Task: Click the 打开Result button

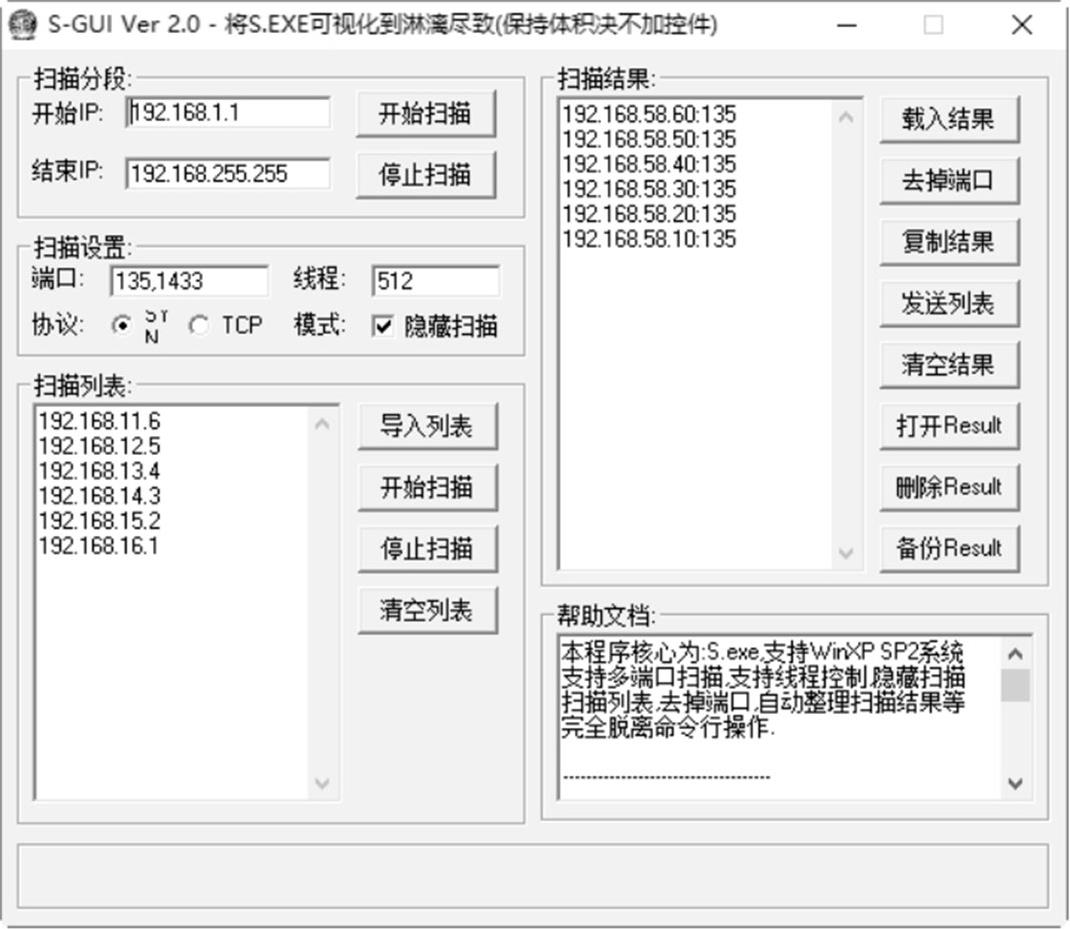Action: pyautogui.click(x=949, y=427)
